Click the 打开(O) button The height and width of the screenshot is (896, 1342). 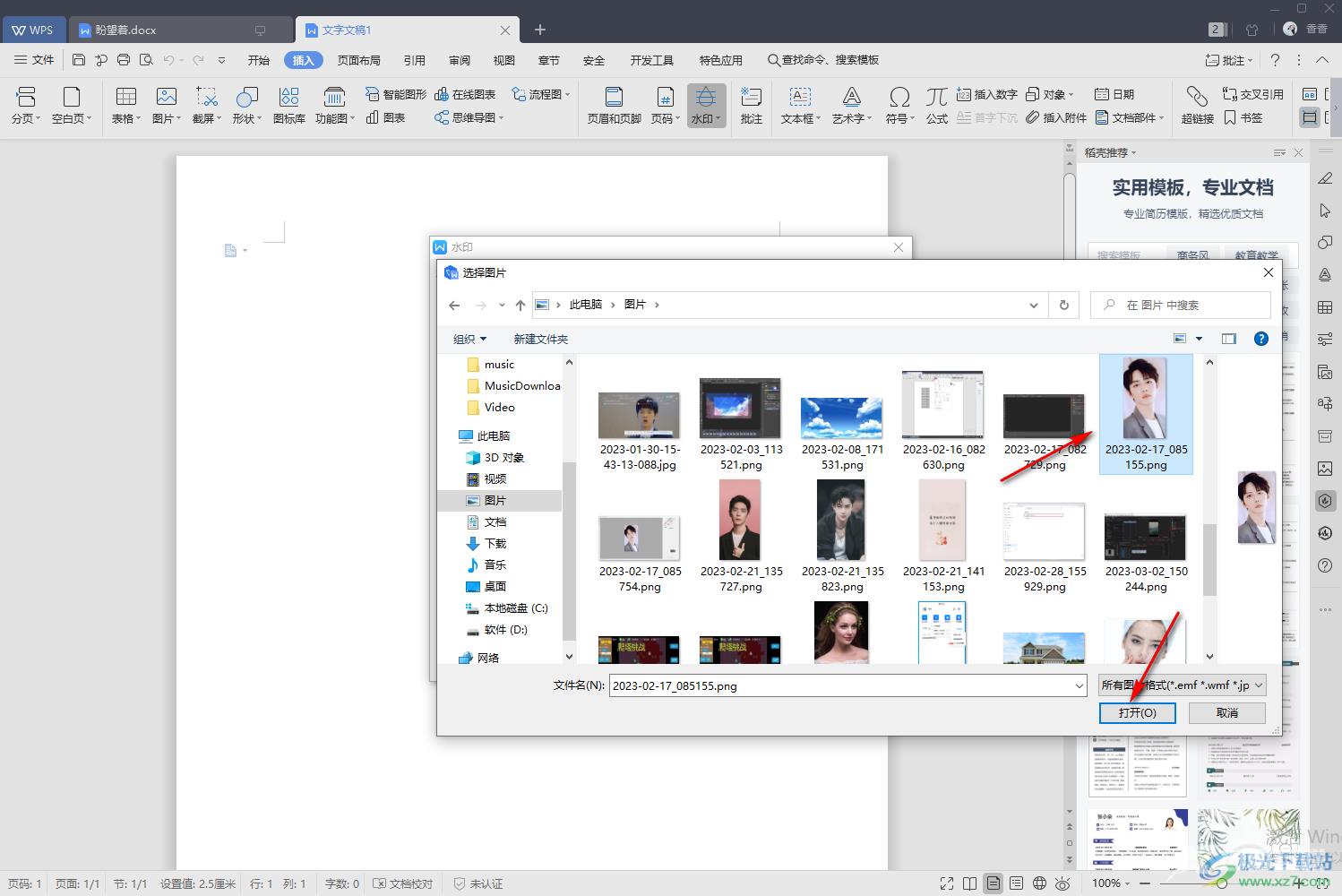[1138, 712]
